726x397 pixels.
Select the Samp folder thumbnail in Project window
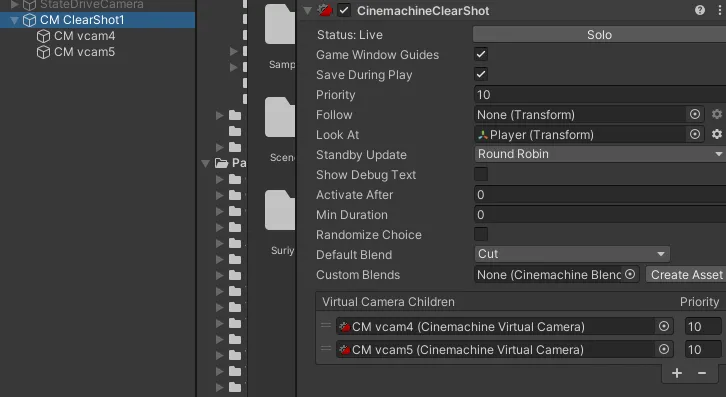pos(280,24)
